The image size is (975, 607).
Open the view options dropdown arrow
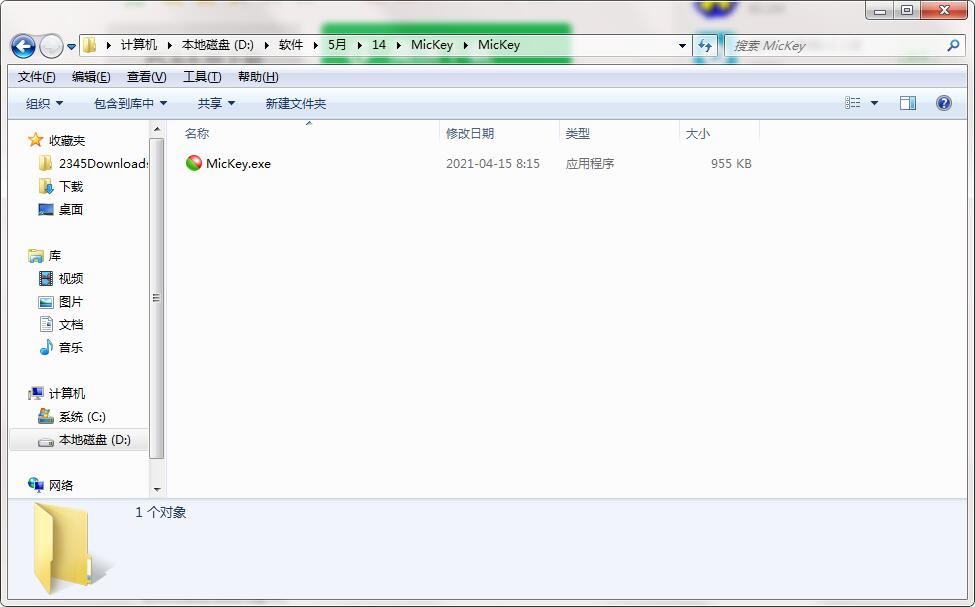point(874,103)
